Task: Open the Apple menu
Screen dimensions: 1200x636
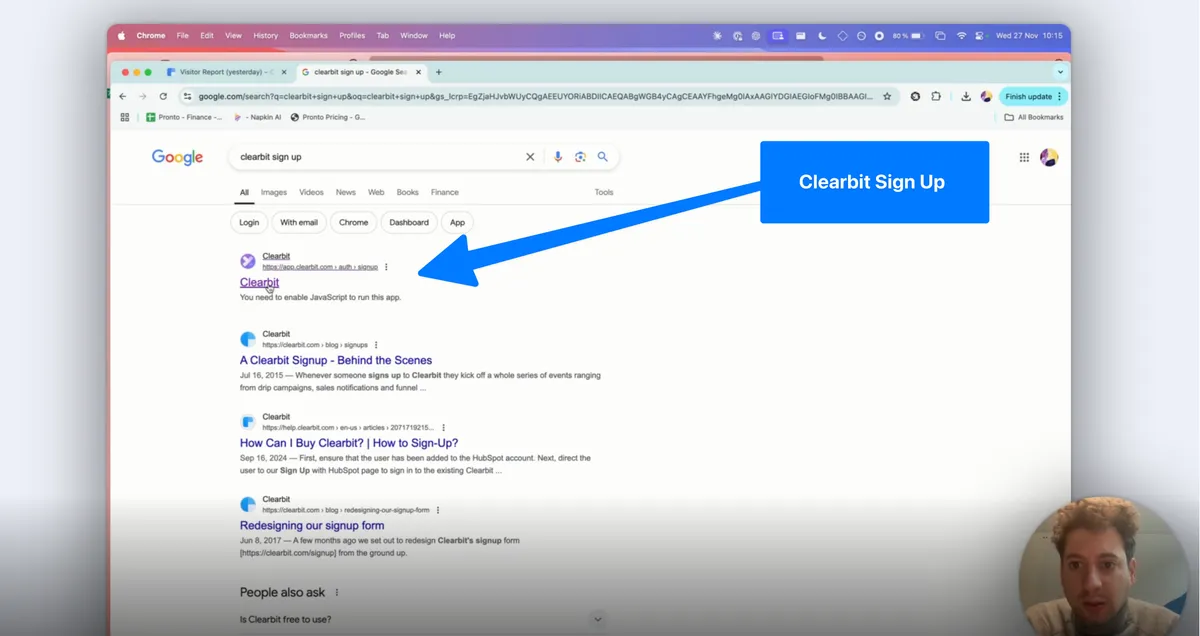Action: [124, 35]
